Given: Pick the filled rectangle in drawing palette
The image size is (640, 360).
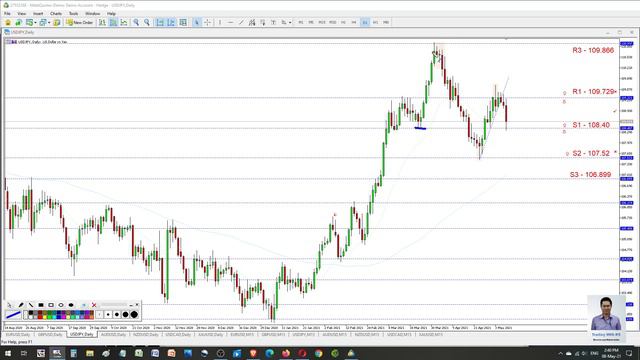Looking at the screenshot, I should [x=41, y=305].
